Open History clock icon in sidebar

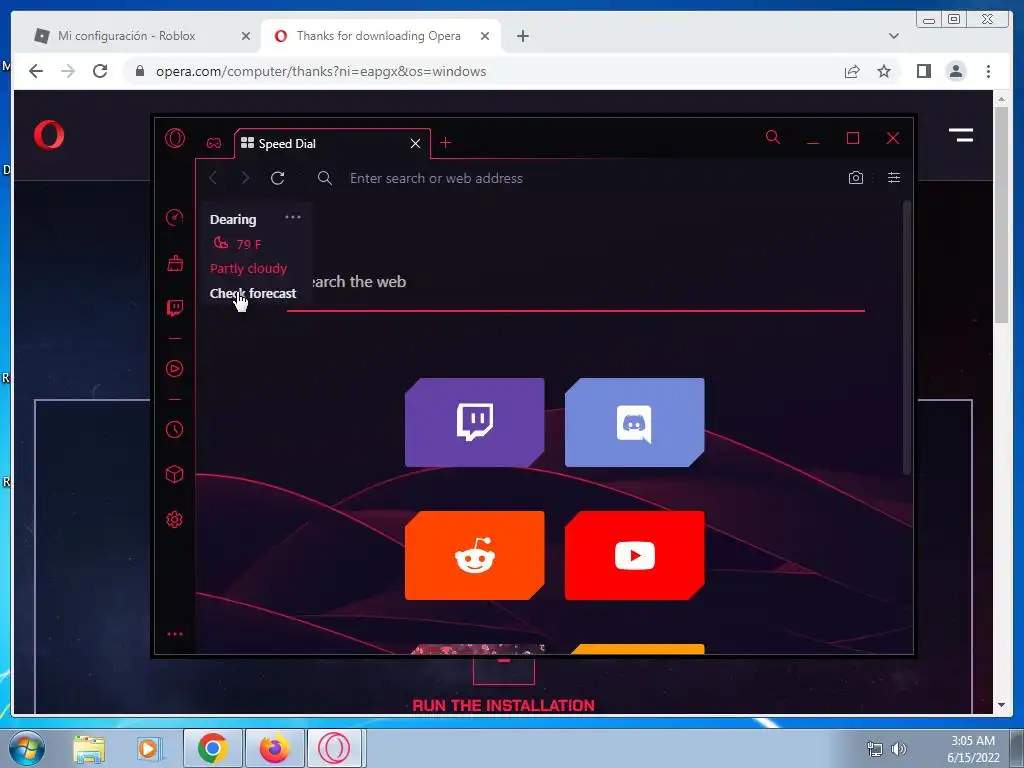pyautogui.click(x=174, y=430)
